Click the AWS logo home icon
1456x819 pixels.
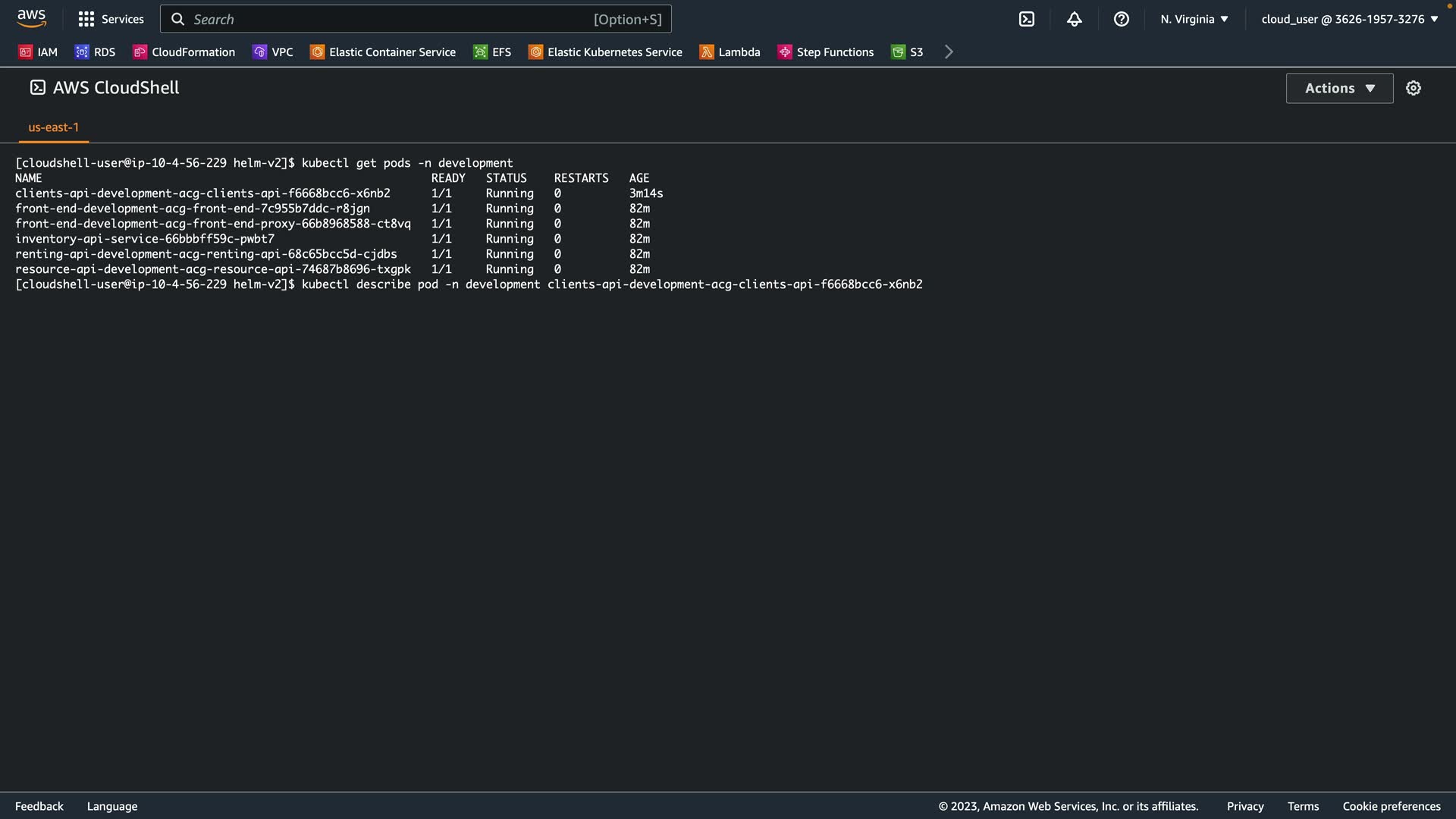click(31, 18)
